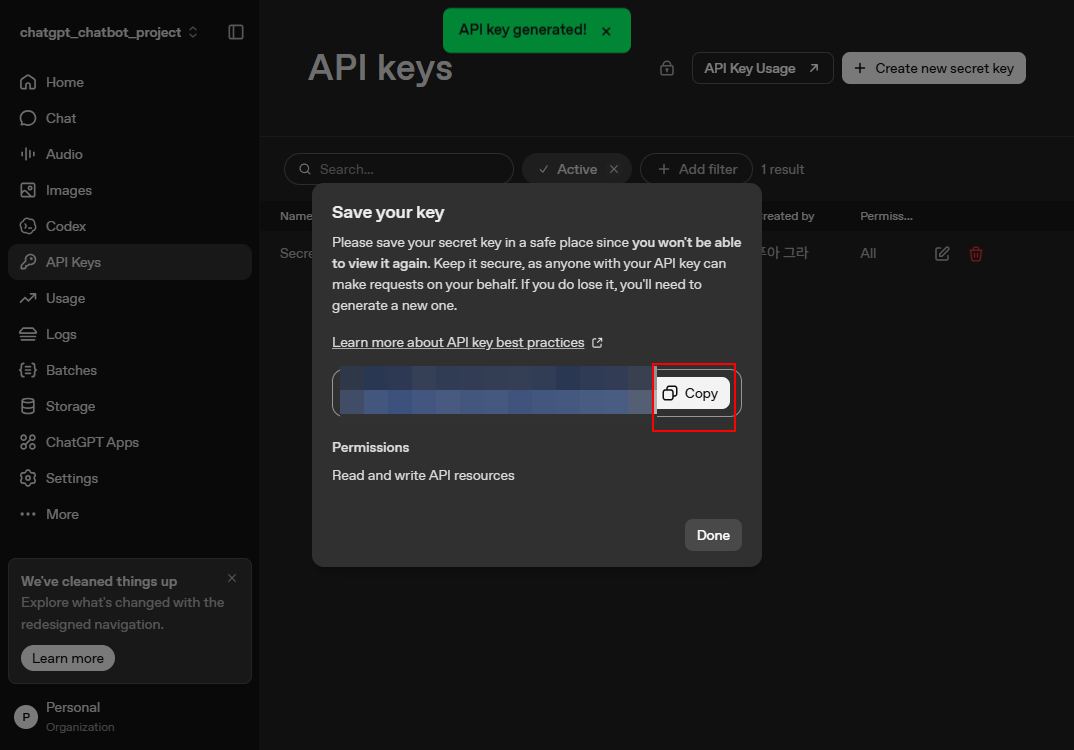Click the Logs stack icon

click(28, 334)
